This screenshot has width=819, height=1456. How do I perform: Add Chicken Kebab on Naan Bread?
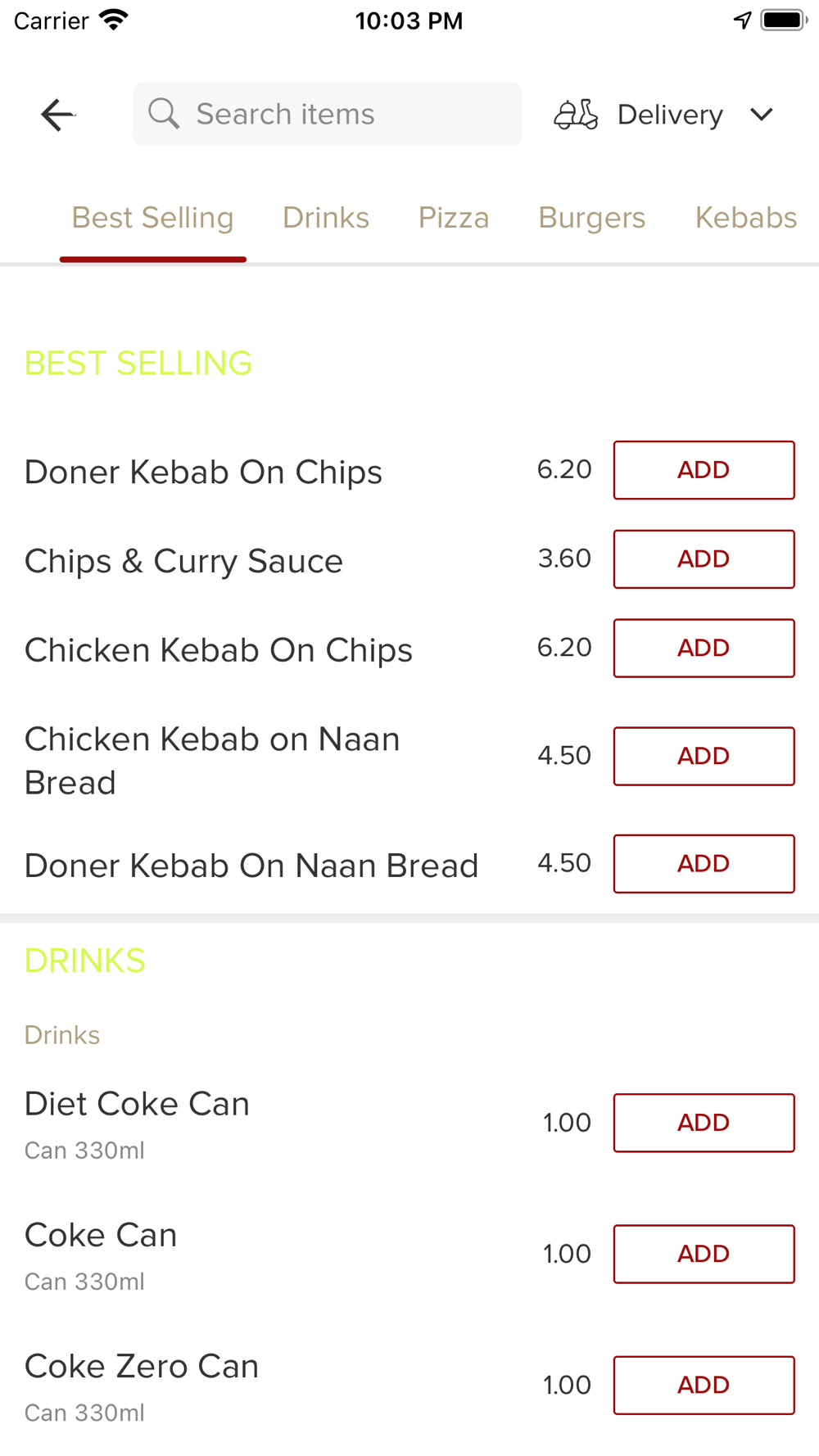pos(704,756)
